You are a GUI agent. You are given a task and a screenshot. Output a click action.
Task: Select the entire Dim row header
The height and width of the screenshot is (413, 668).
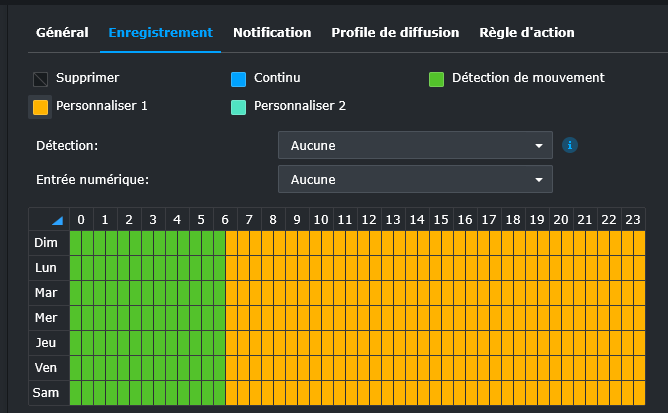46,243
